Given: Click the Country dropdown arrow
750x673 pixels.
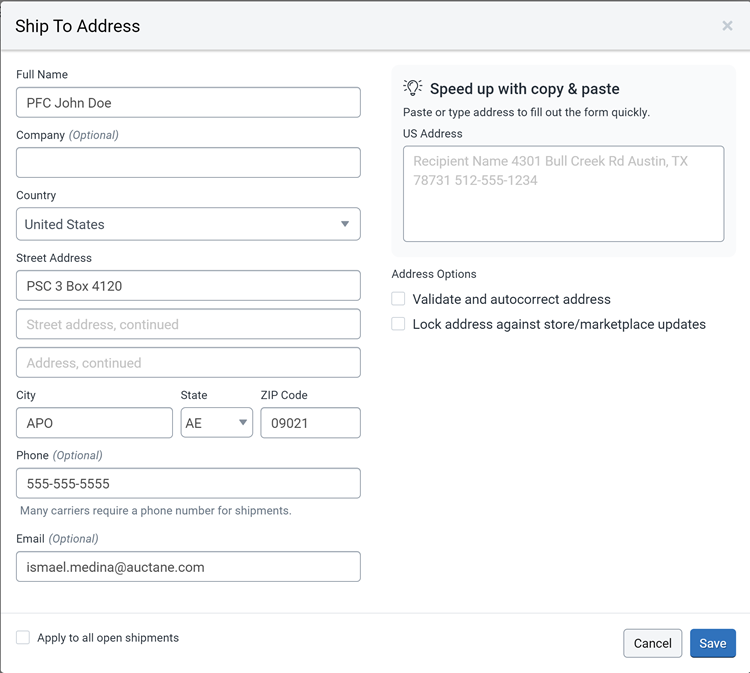Looking at the screenshot, I should 345,224.
